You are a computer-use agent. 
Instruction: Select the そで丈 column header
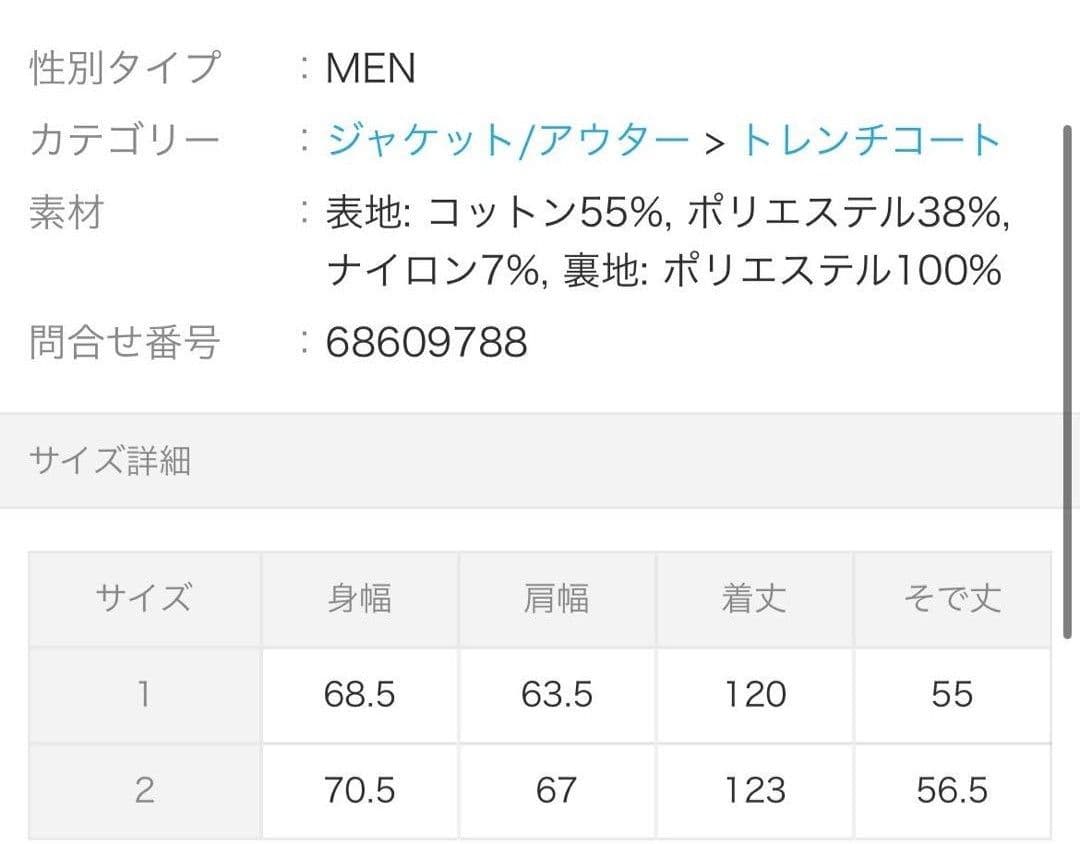click(951, 599)
